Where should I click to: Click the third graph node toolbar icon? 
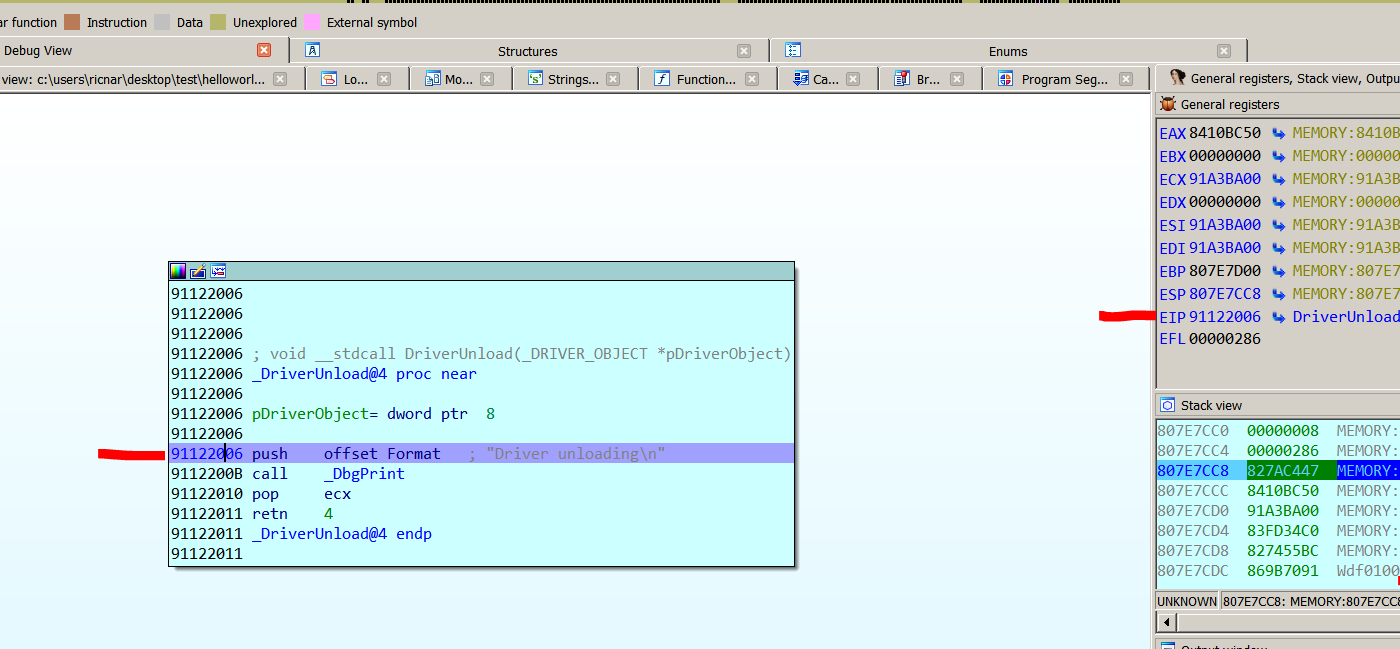(218, 271)
